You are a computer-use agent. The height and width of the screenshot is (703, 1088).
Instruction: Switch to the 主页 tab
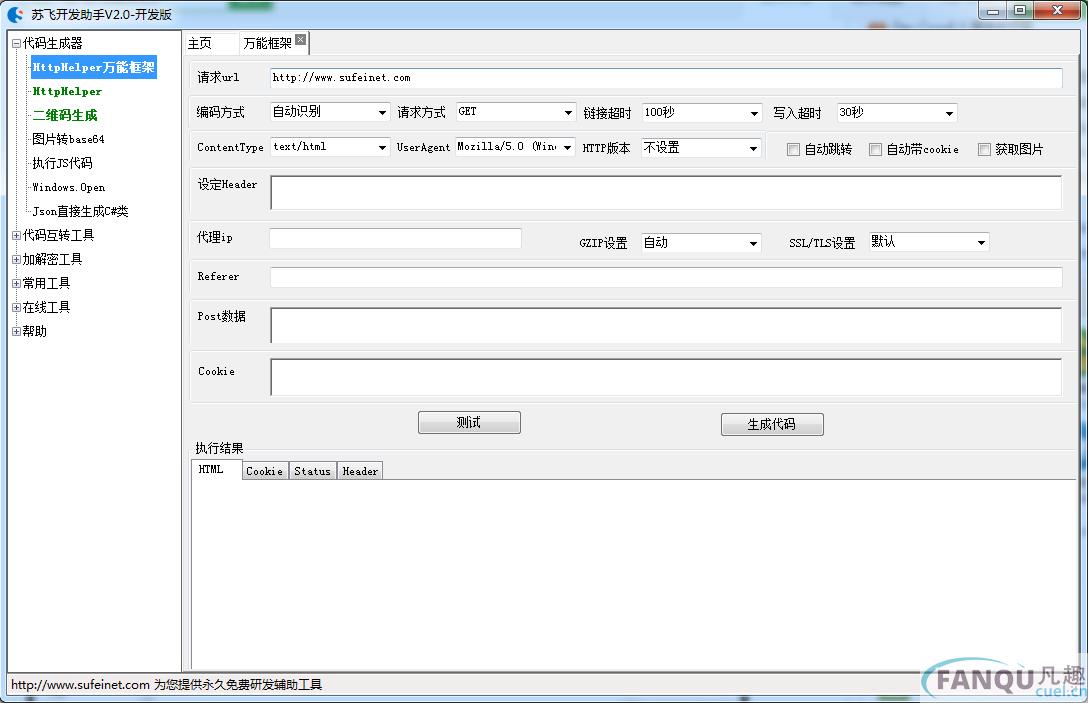click(201, 43)
